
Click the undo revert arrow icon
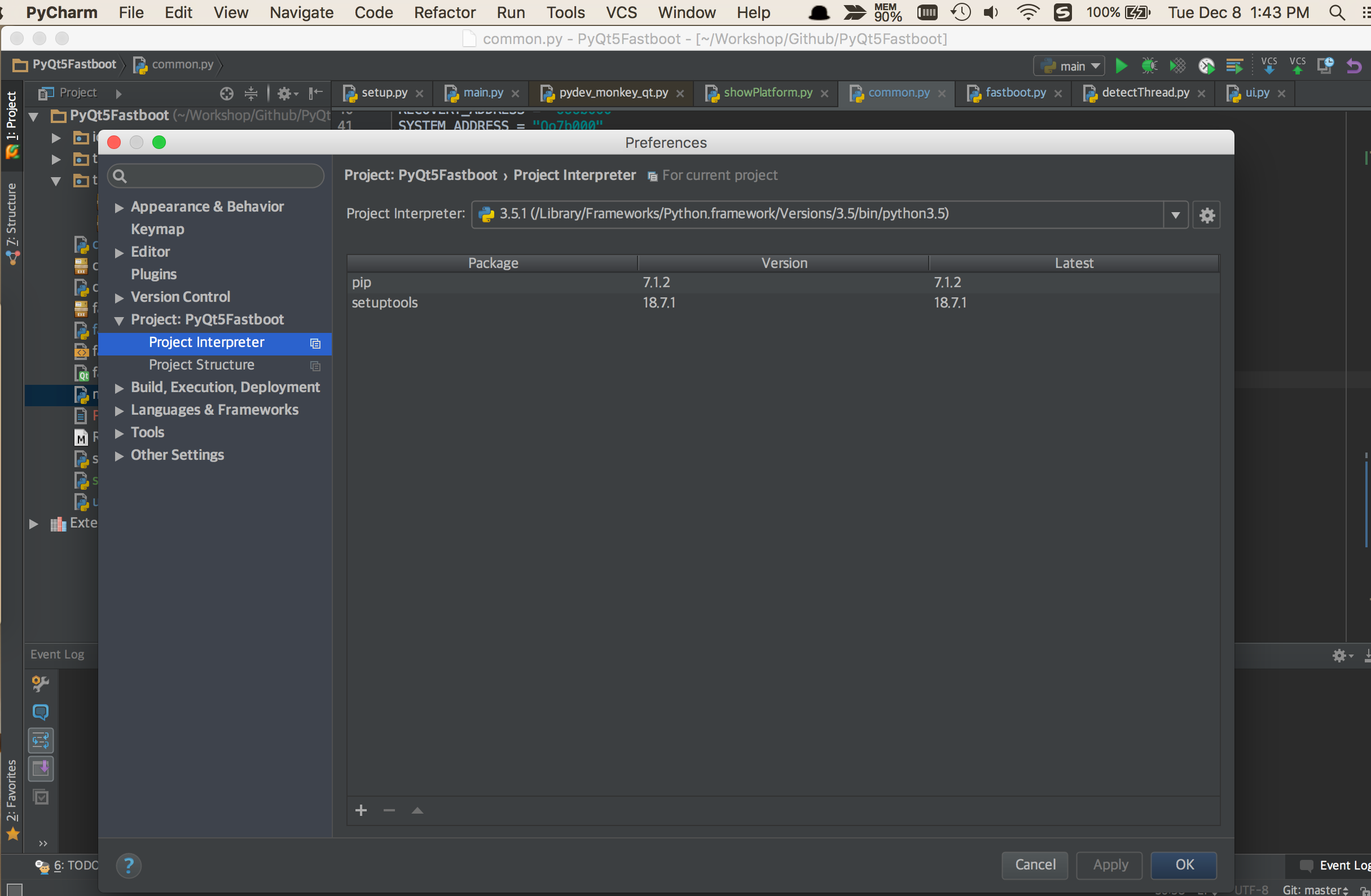(x=1353, y=65)
